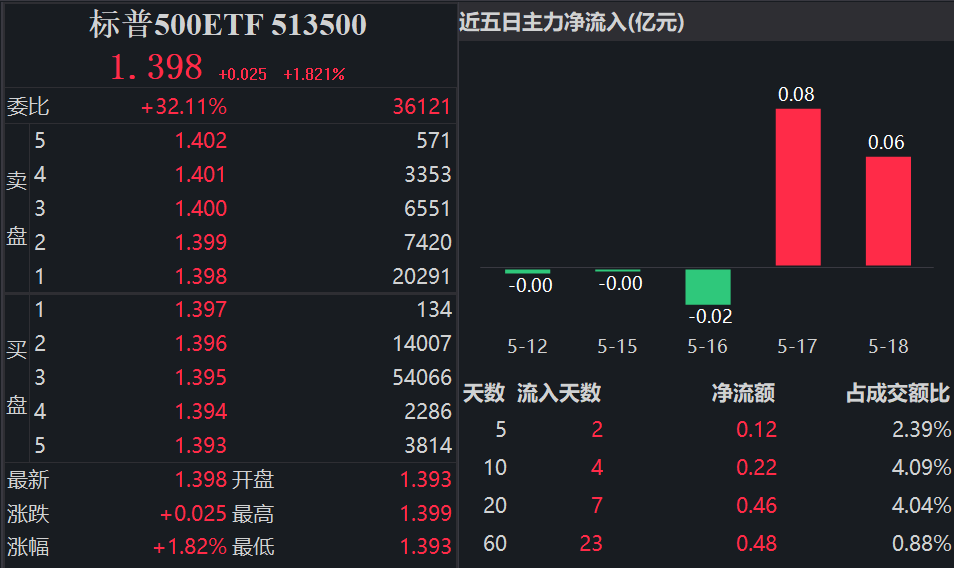Click the 标普500ETF 513500 title
Image resolution: width=954 pixels, height=568 pixels.
point(228,25)
